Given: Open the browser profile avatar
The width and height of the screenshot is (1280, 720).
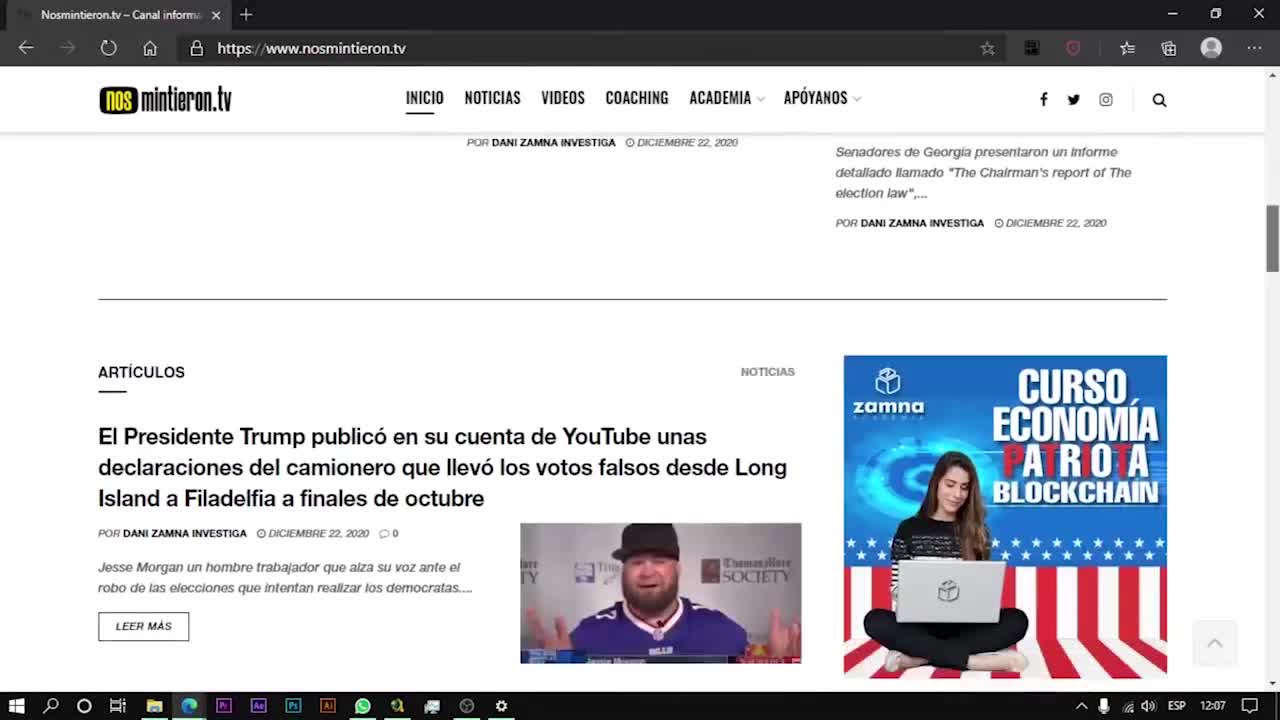Looking at the screenshot, I should (x=1211, y=48).
